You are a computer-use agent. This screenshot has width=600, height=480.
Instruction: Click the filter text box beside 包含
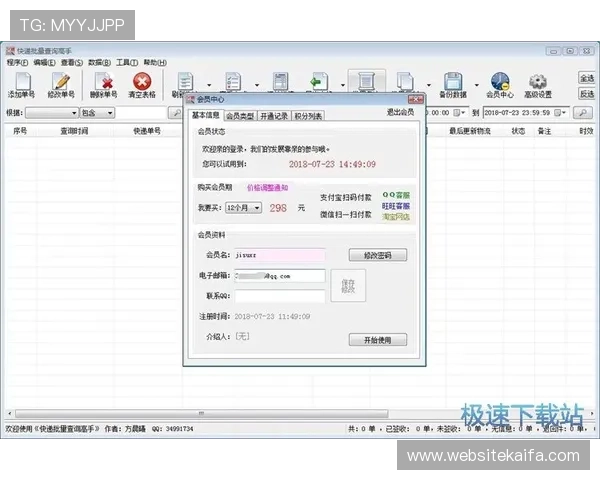point(141,113)
